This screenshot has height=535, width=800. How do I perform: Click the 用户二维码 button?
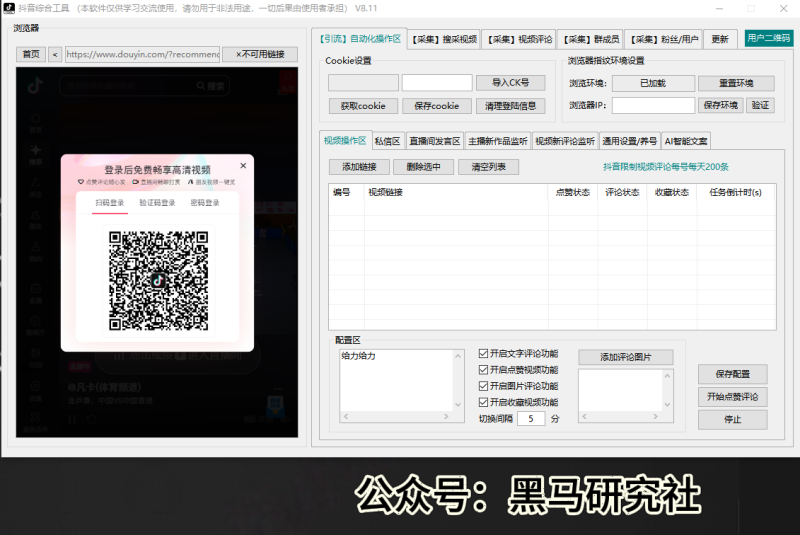[x=769, y=38]
